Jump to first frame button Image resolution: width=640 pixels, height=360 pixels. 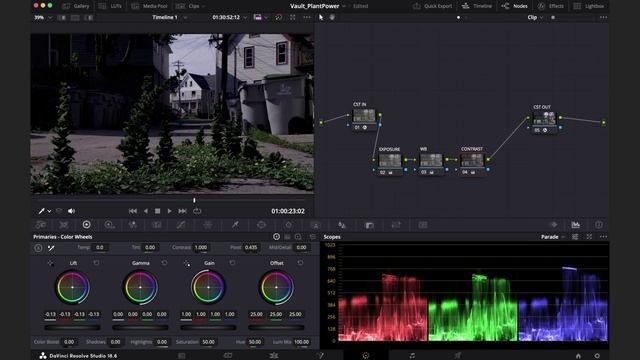pos(133,211)
